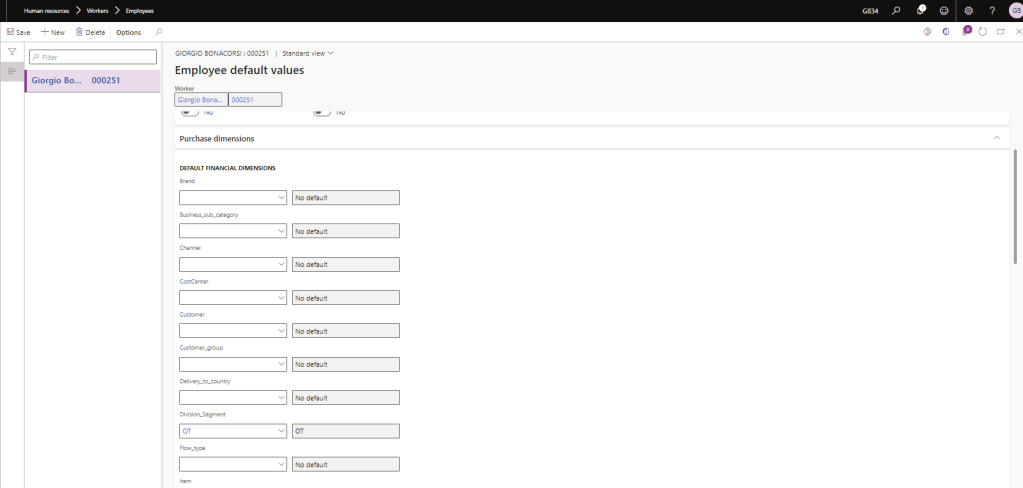
Task: Open the feedback smiley icon
Action: tap(943, 10)
